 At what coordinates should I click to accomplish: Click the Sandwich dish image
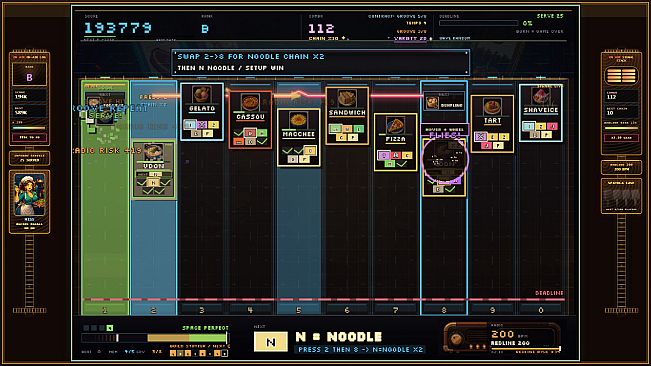347,99
